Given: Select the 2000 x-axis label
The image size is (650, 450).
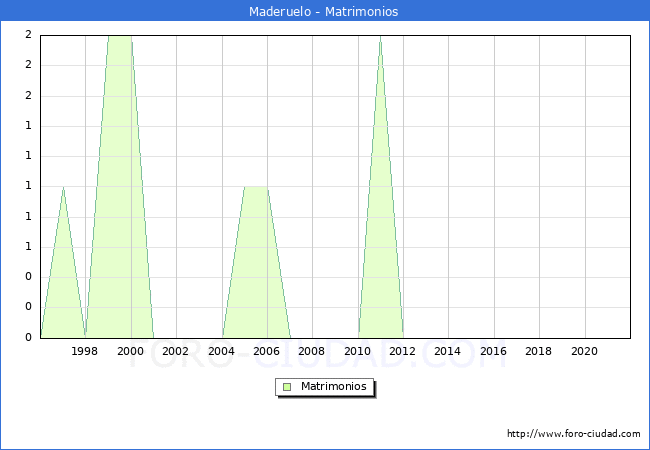Looking at the screenshot, I should (130, 351).
